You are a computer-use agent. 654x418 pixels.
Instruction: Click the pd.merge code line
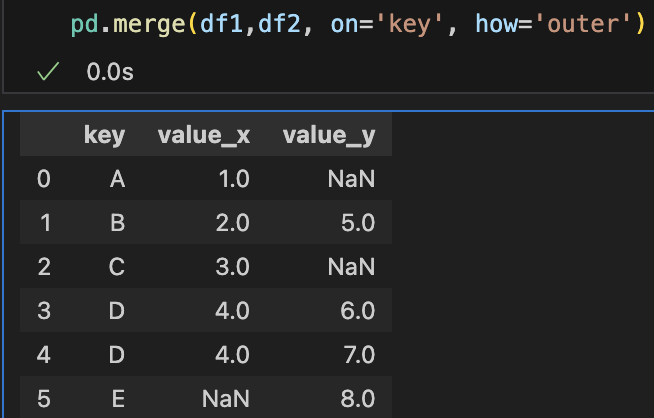[x=358, y=24]
